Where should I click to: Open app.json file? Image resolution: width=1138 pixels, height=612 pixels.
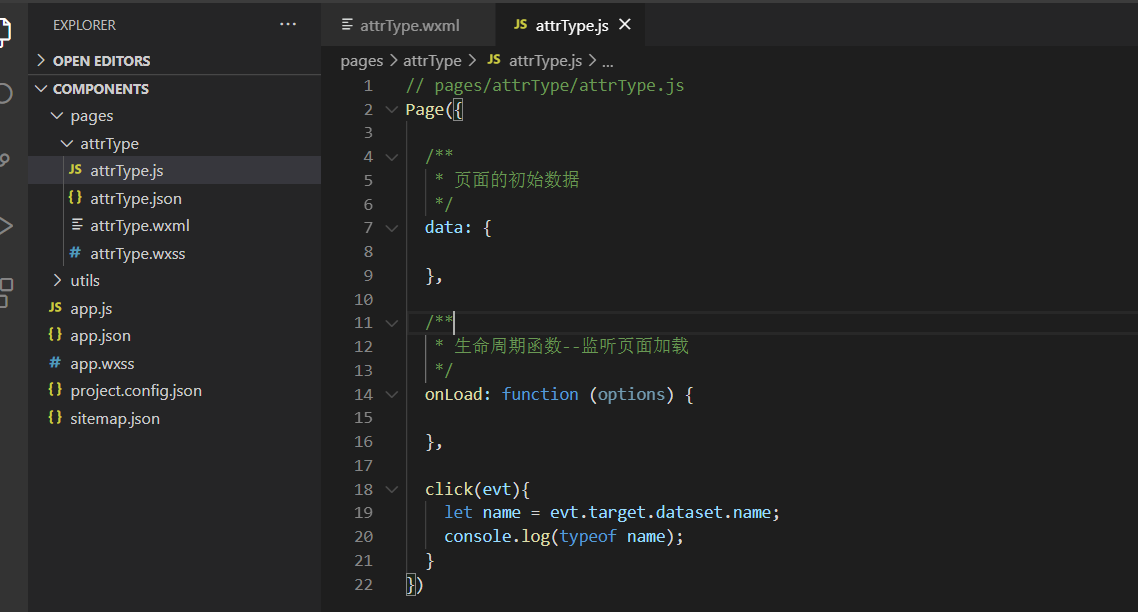(174, 335)
